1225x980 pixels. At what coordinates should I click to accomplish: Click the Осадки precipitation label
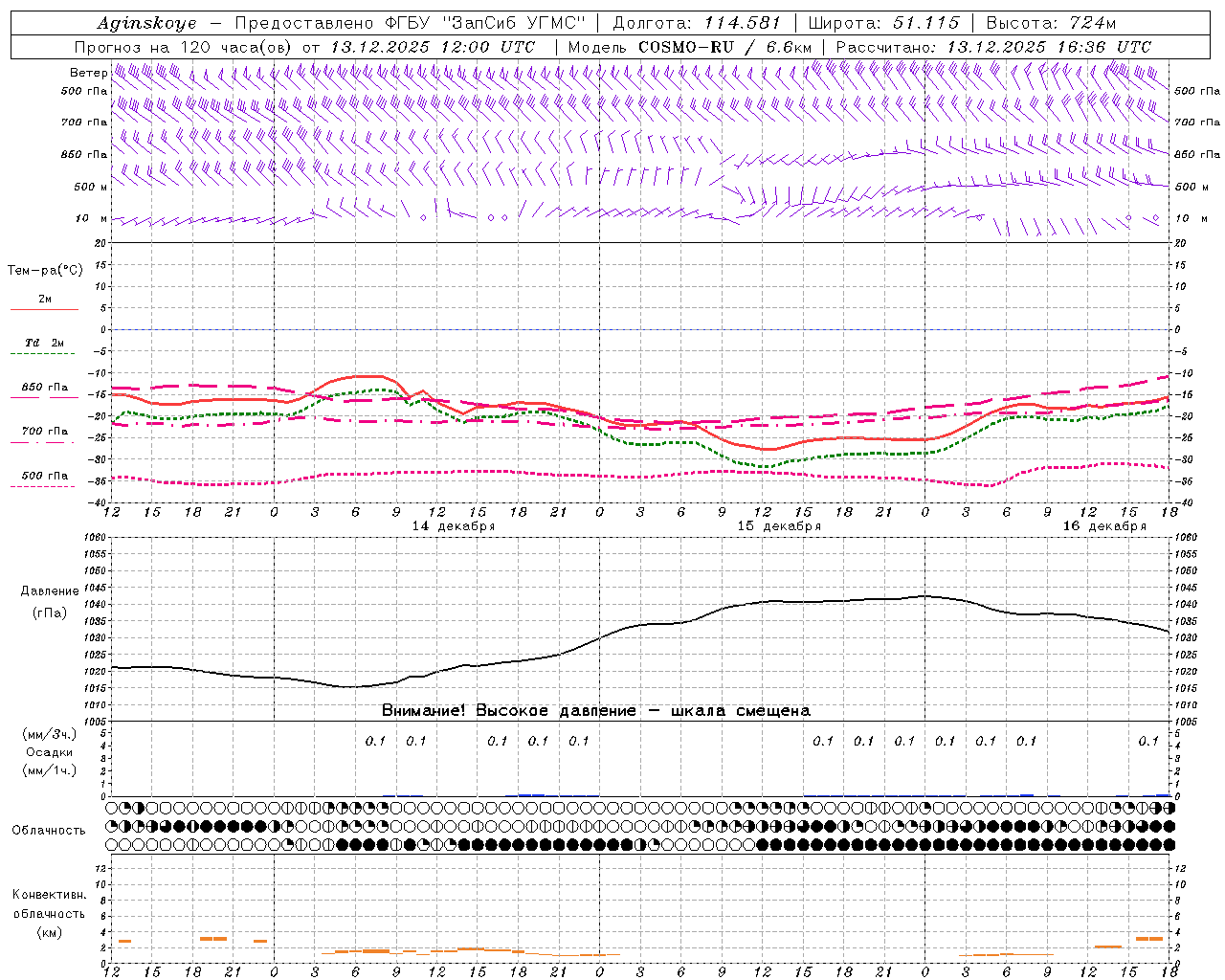click(x=50, y=752)
